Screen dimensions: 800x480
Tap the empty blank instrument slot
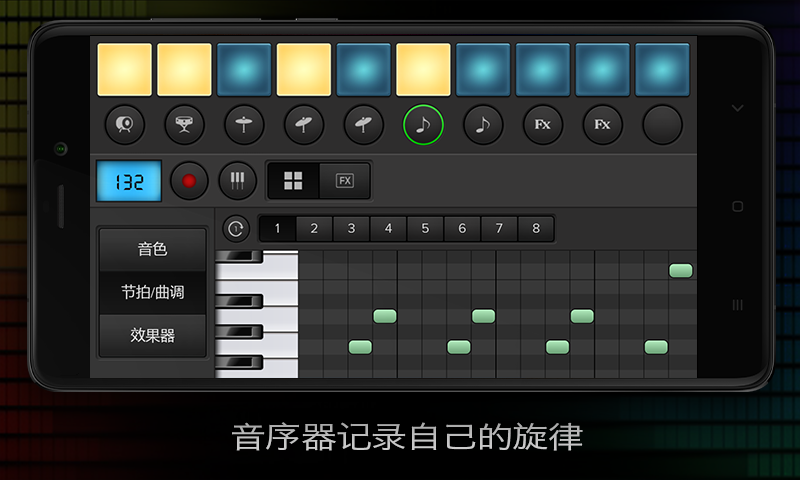pyautogui.click(x=662, y=125)
